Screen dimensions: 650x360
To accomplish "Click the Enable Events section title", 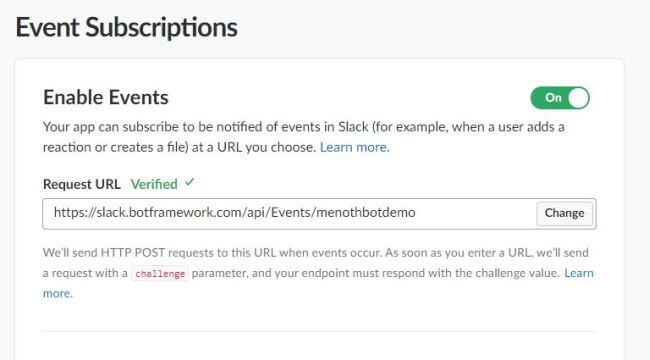I will point(106,97).
